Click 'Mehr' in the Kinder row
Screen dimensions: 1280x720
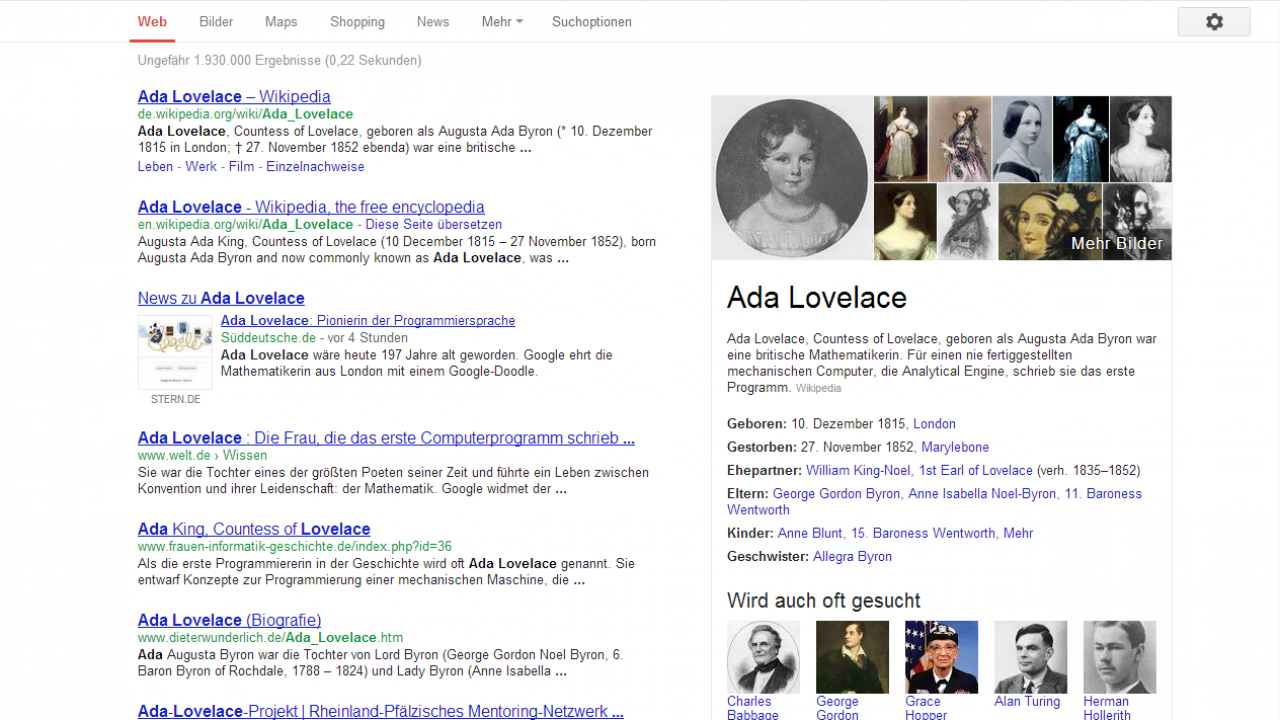(x=1018, y=533)
